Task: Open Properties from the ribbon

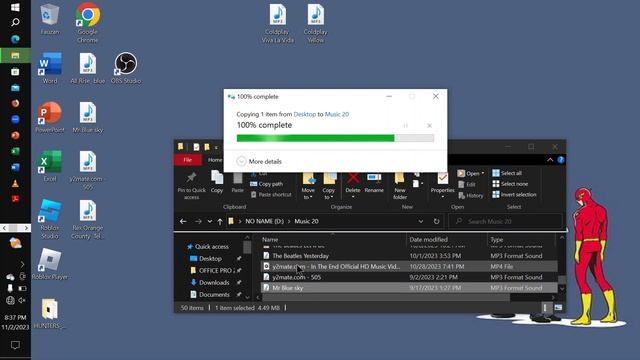Action: point(442,185)
